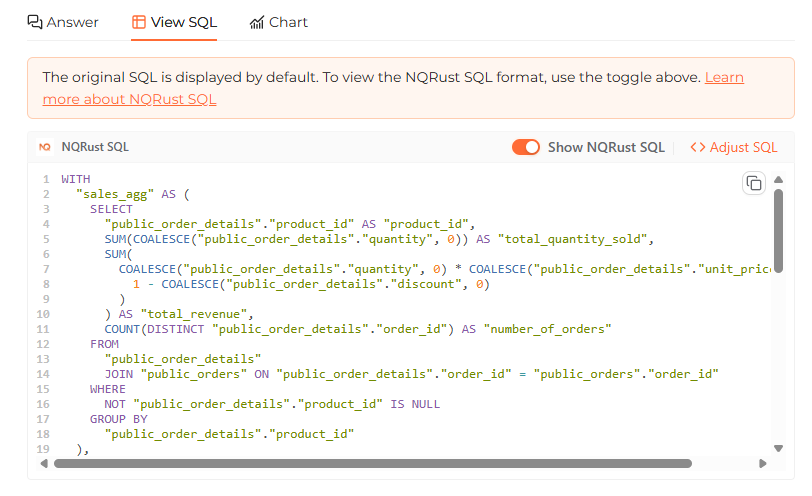Open the Chart tab
Viewport: 812px width, 496px height.
coord(279,22)
